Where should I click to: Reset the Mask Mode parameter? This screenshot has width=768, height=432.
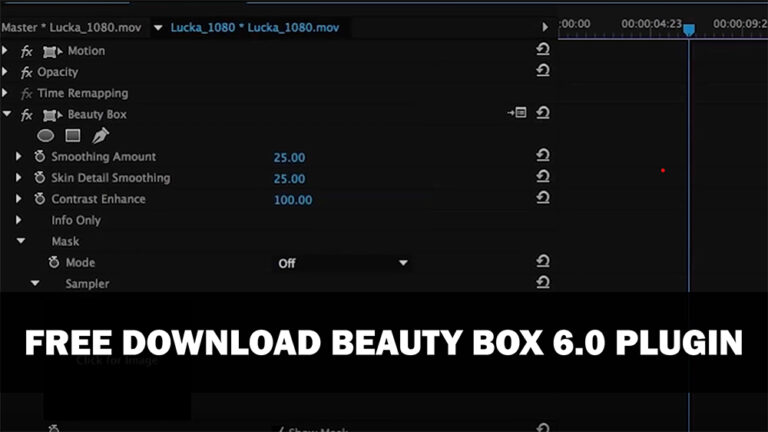click(x=543, y=261)
